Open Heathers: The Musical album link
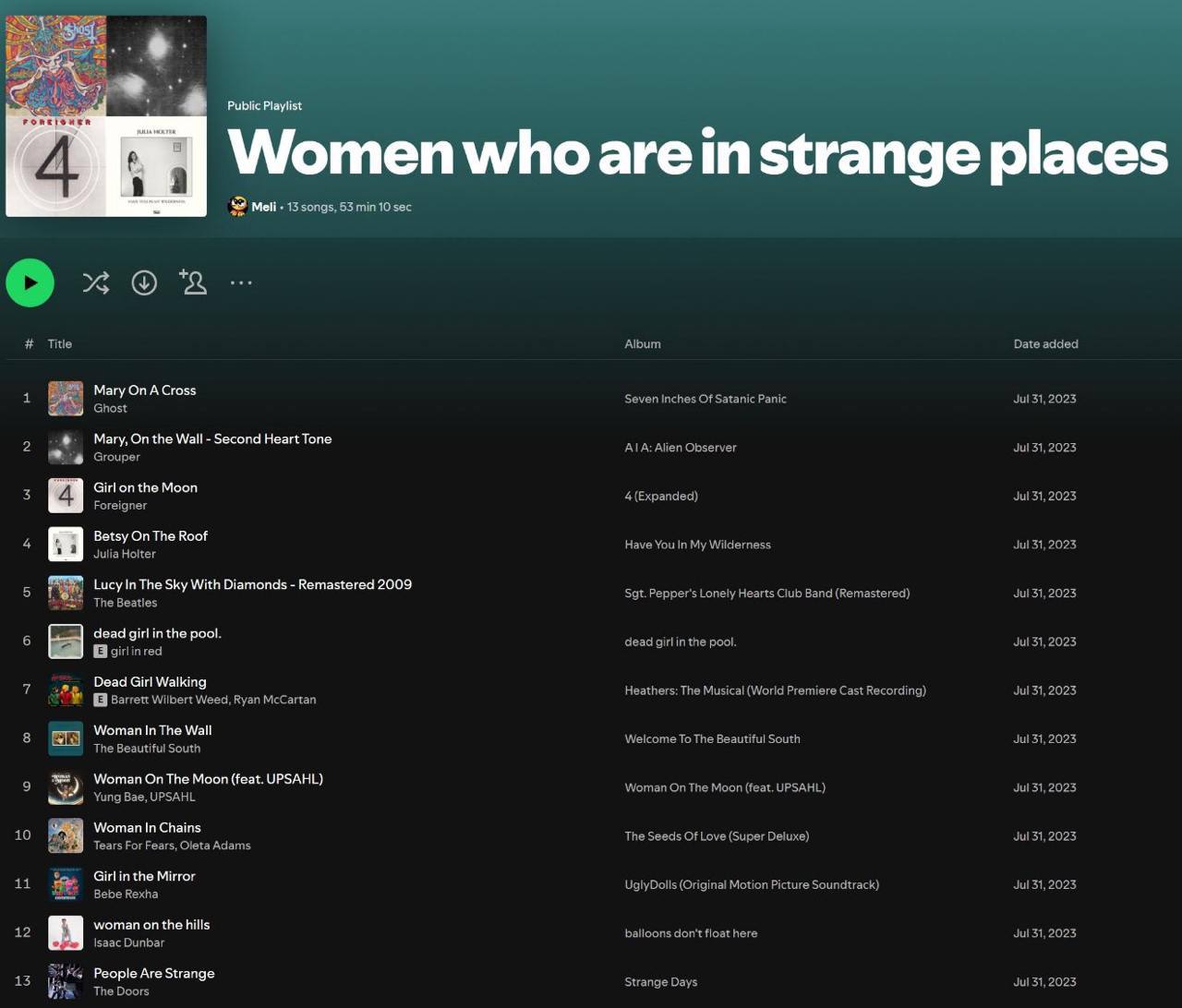This screenshot has height=1008, width=1182. coord(775,690)
